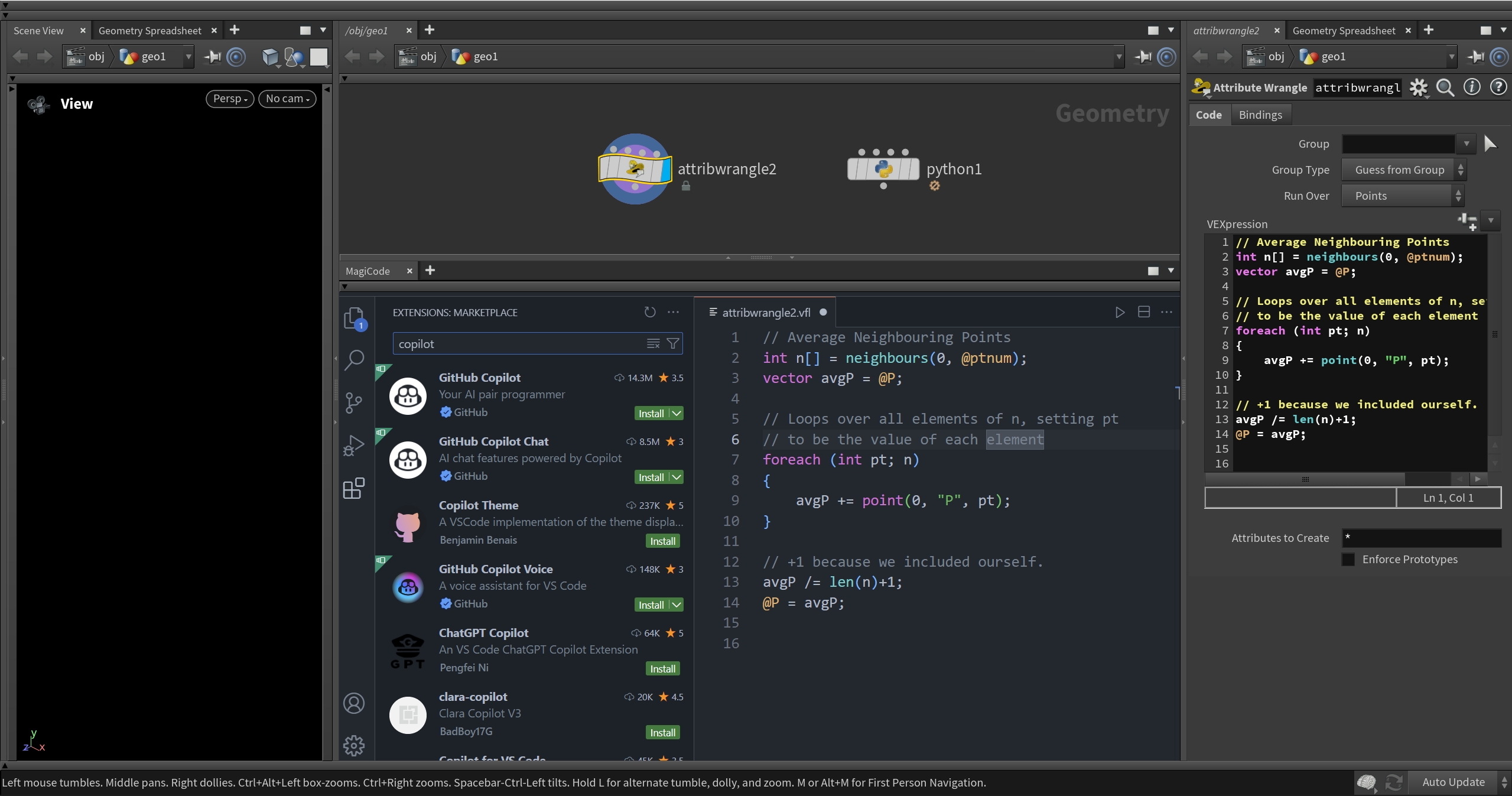Click the copilot extension search field
Image resolution: width=1512 pixels, height=796 pixels.
[520, 343]
